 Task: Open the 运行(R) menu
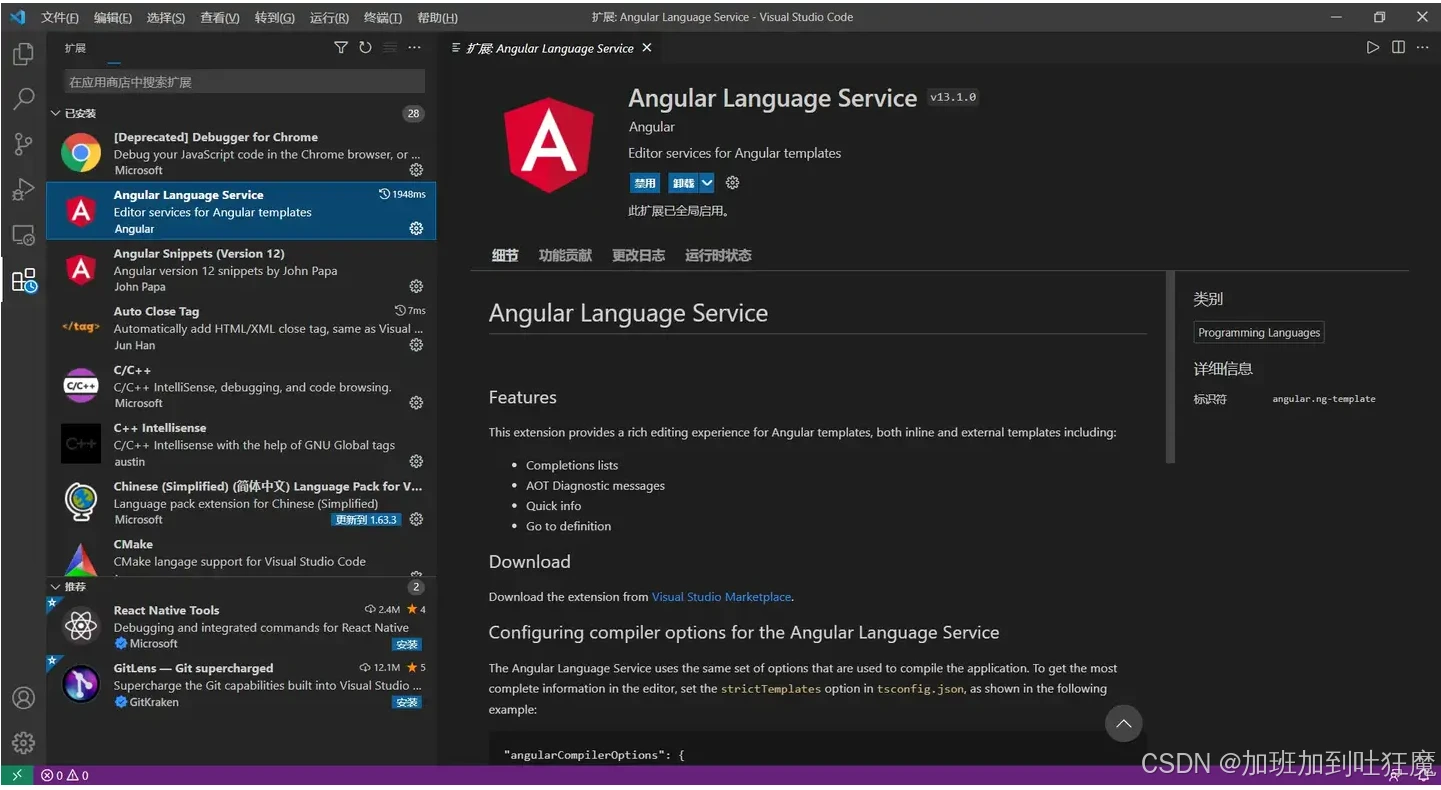(329, 17)
